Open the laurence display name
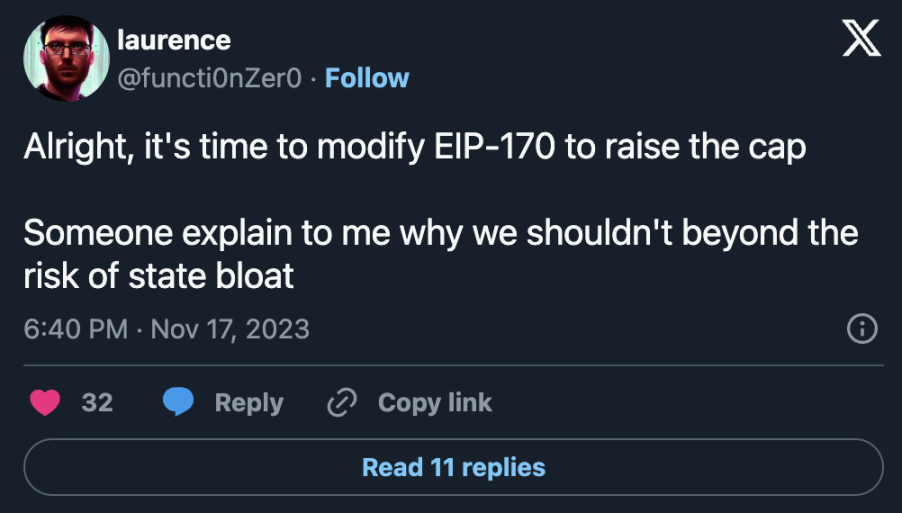 point(174,40)
